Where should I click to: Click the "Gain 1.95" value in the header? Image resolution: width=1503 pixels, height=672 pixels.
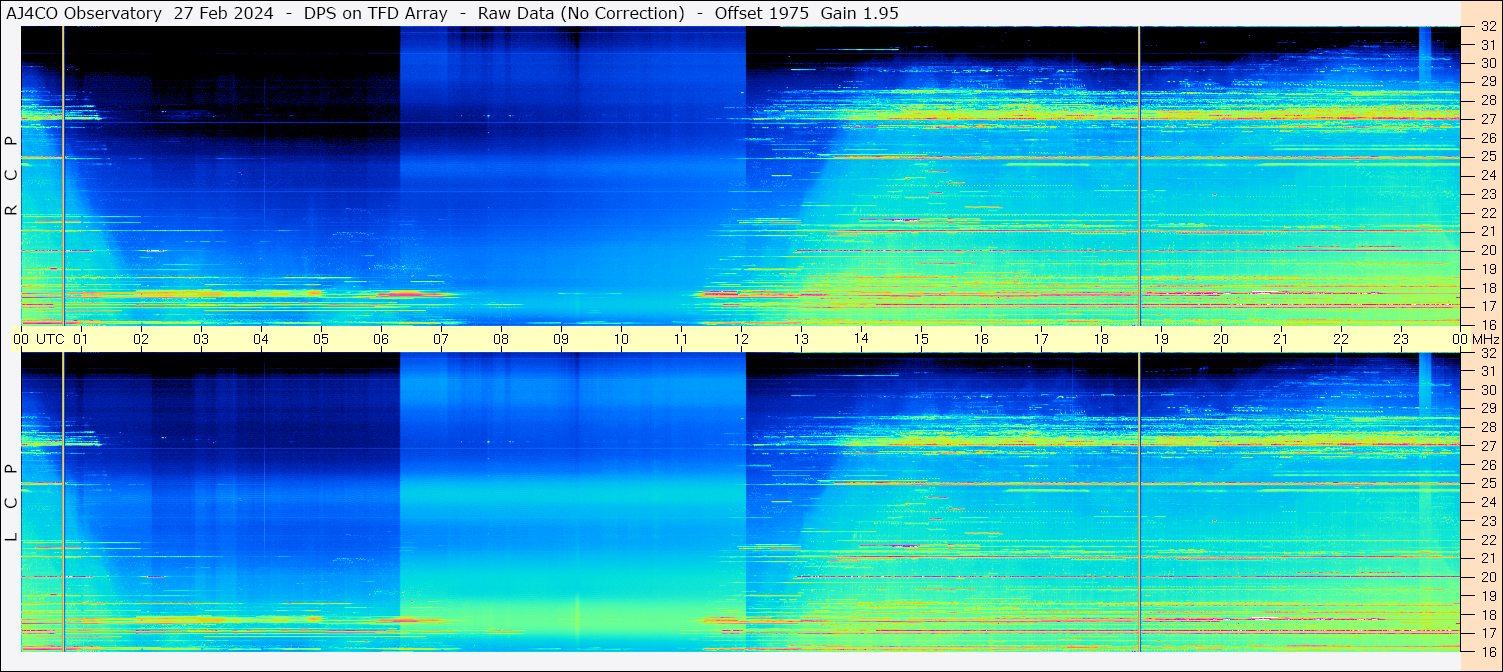click(x=859, y=13)
